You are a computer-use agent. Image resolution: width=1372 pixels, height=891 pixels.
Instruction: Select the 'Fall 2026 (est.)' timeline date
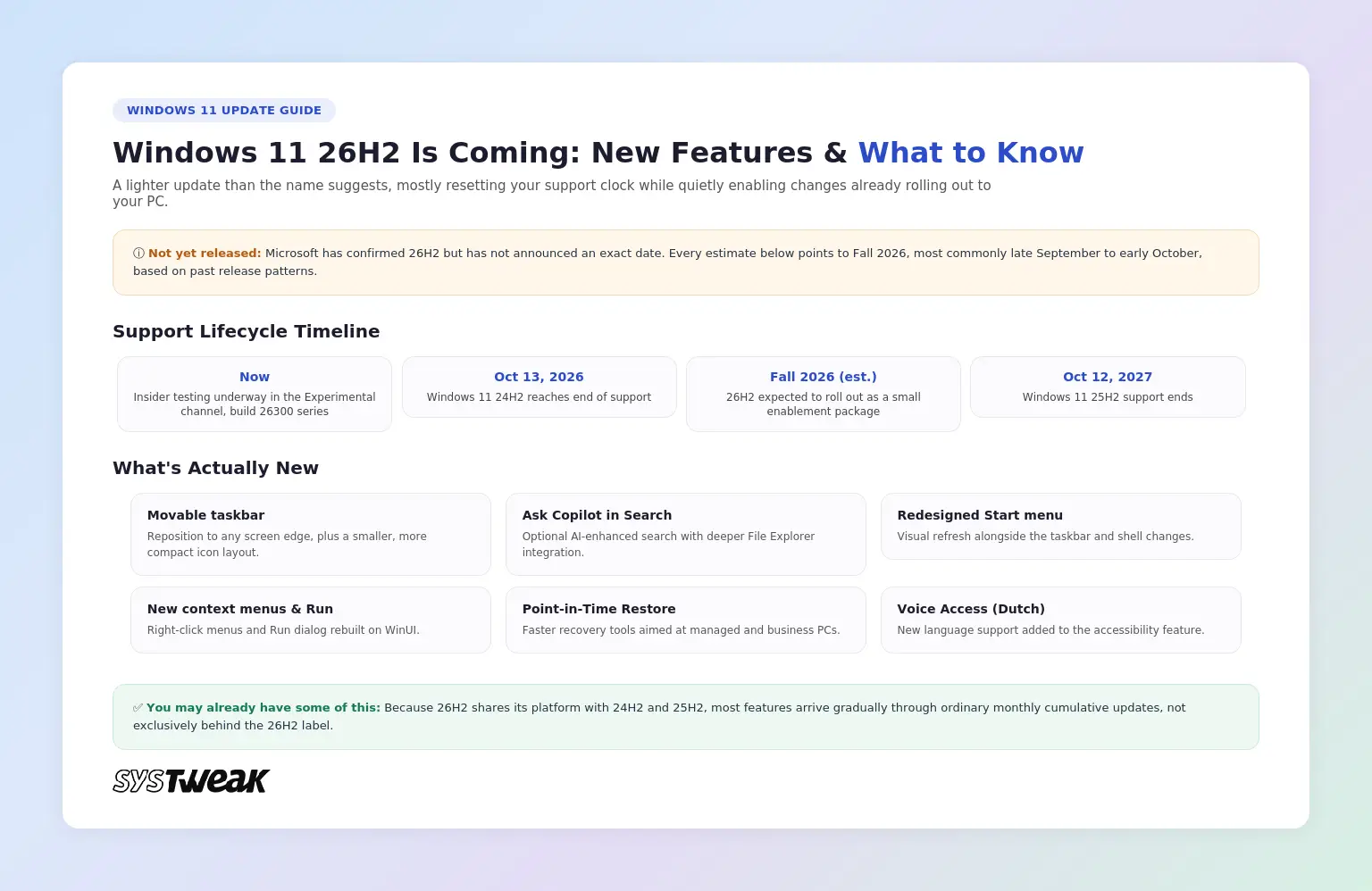coord(824,377)
